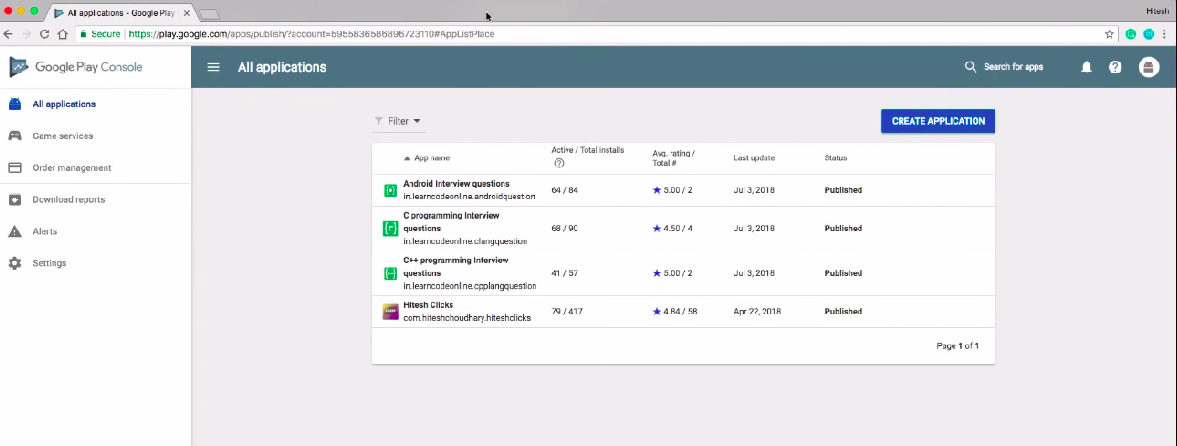Image resolution: width=1177 pixels, height=446 pixels.
Task: Open the C programming Interview questions app
Action: (x=451, y=216)
